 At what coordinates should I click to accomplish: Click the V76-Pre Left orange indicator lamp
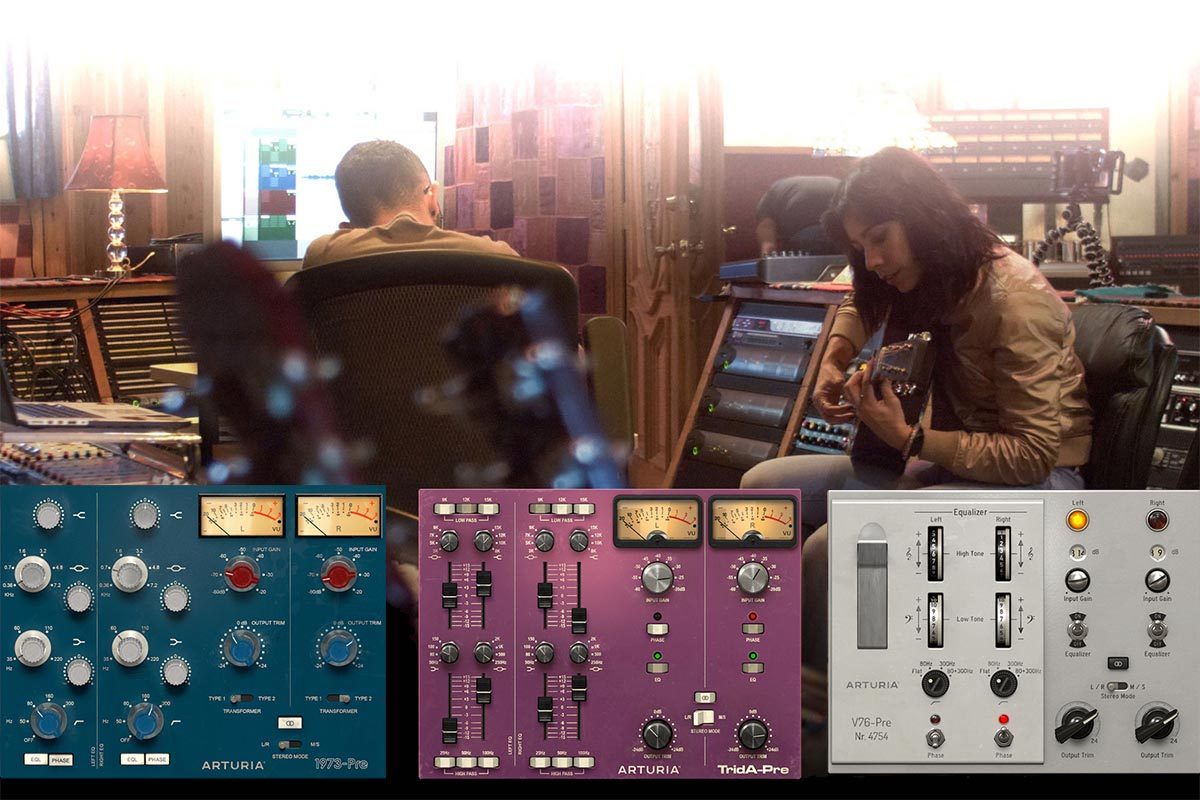(1078, 519)
